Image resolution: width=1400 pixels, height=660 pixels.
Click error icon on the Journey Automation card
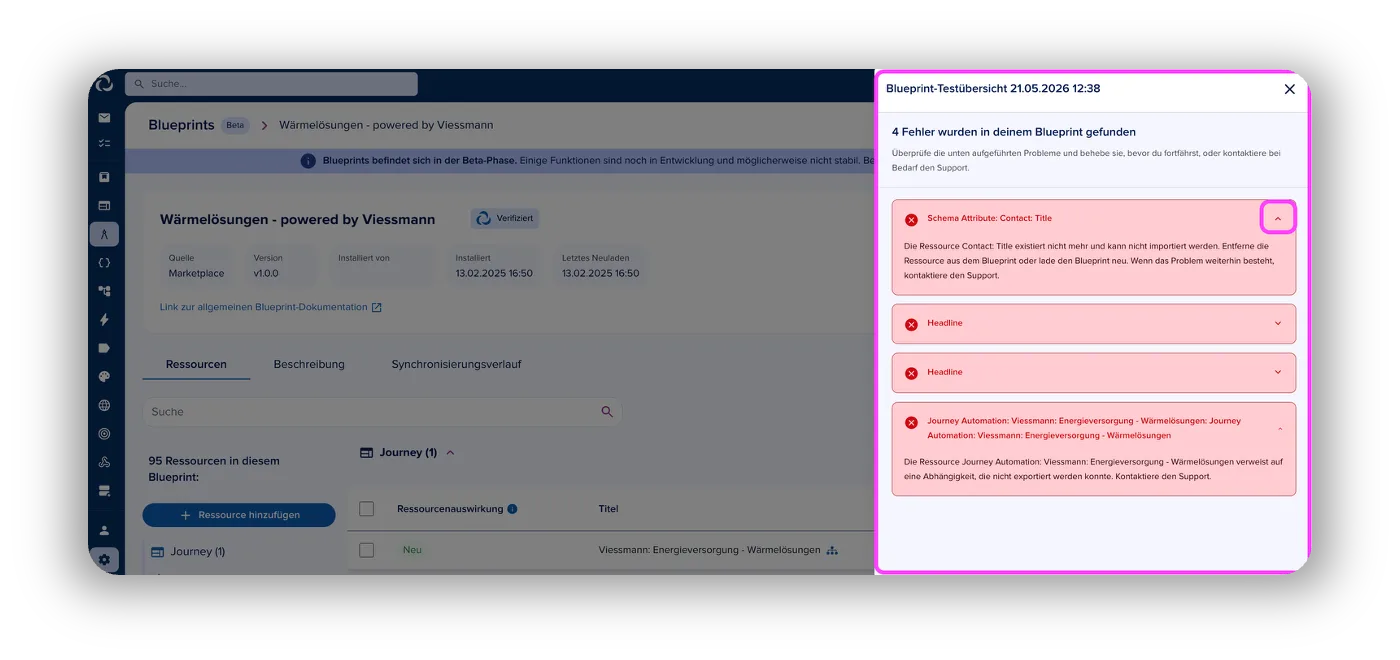[x=911, y=423]
